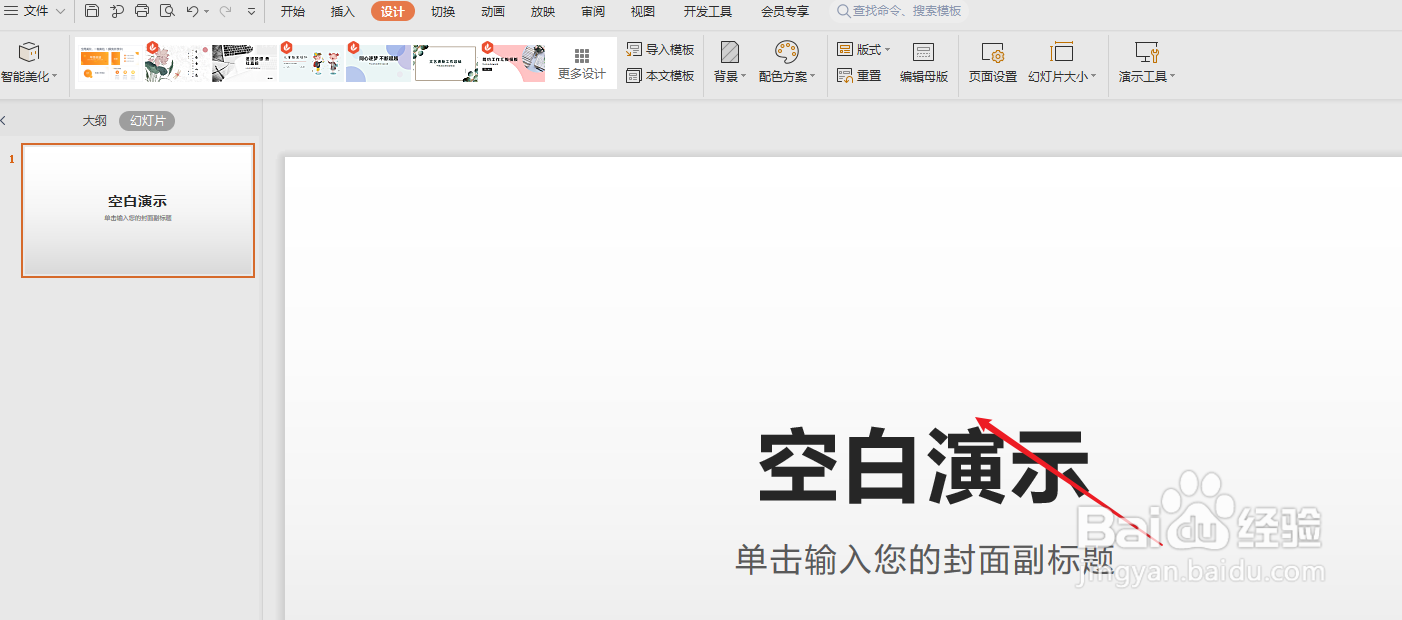The width and height of the screenshot is (1402, 620).
Task: Select the 设计 tab
Action: (x=393, y=12)
